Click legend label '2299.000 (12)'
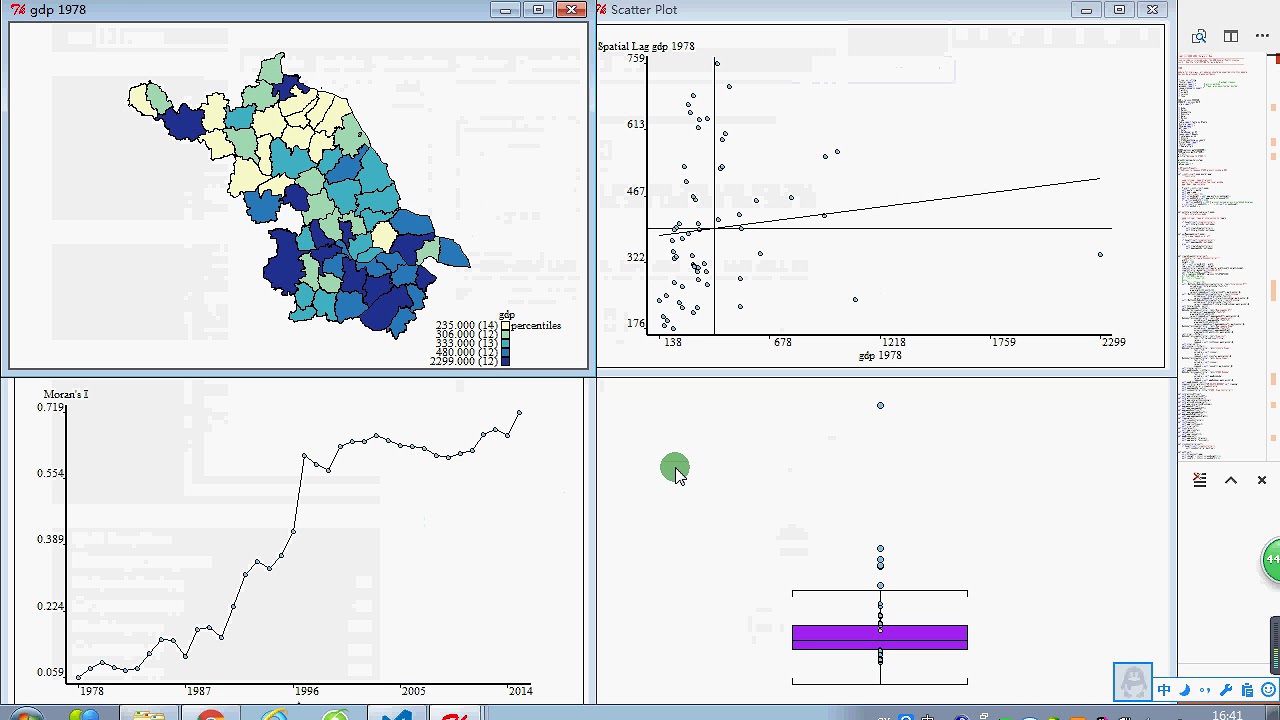This screenshot has height=720, width=1280. 464,362
